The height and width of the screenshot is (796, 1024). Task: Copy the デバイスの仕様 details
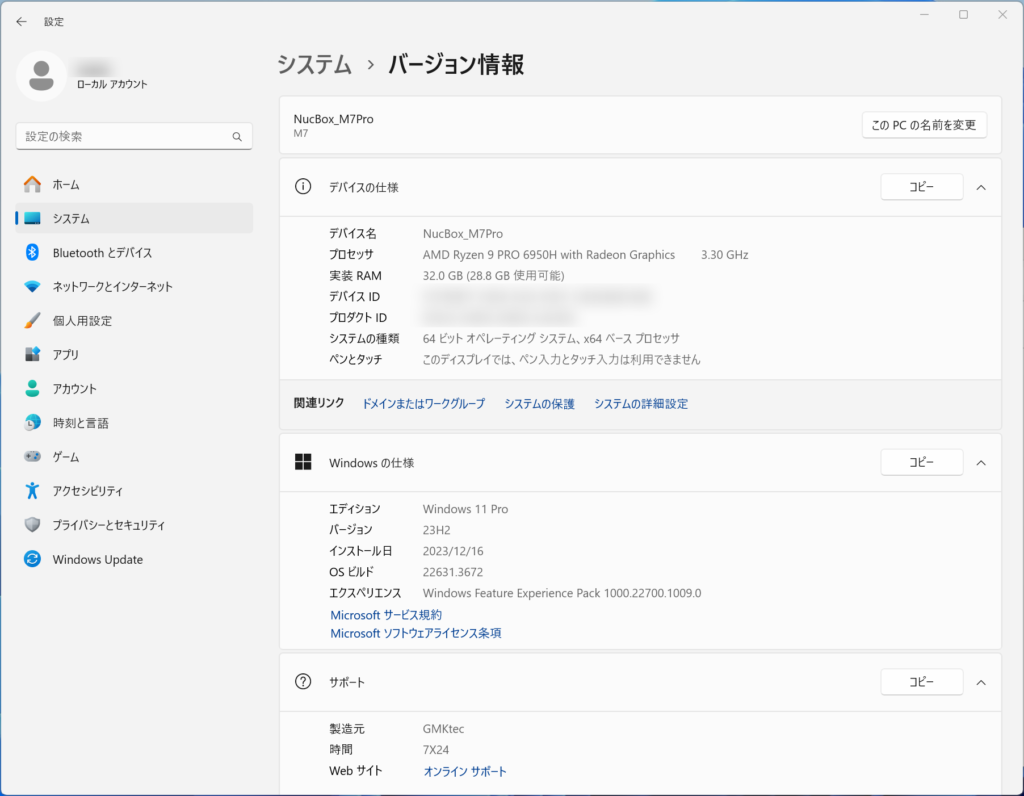tap(921, 187)
